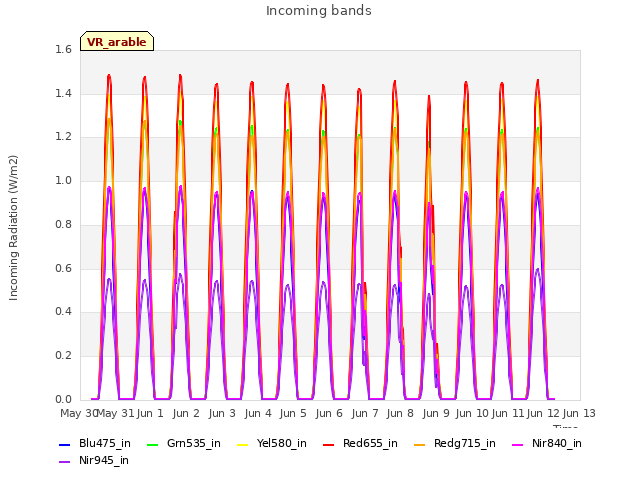Click the 0.6 y-axis tick label

[x=63, y=269]
